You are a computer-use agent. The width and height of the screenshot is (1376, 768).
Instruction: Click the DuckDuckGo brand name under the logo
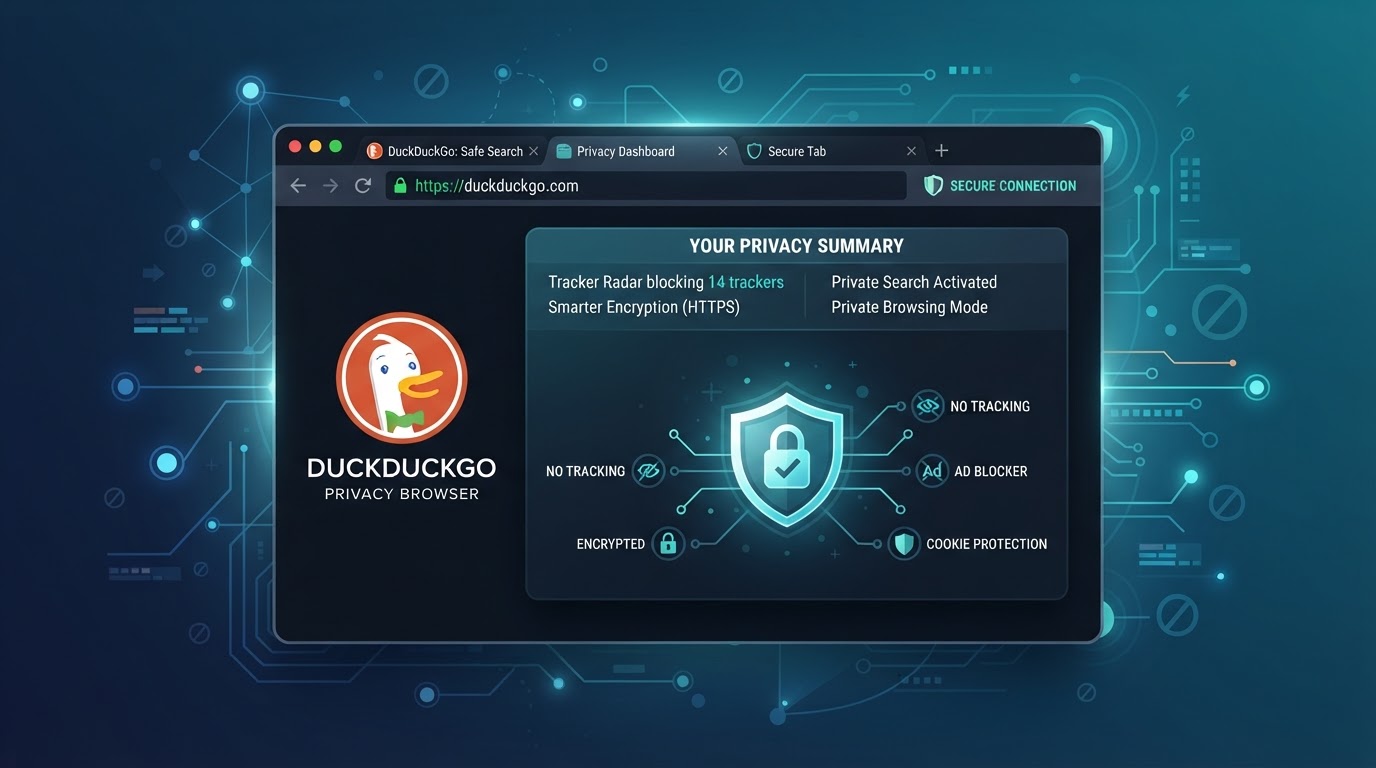[x=401, y=468]
